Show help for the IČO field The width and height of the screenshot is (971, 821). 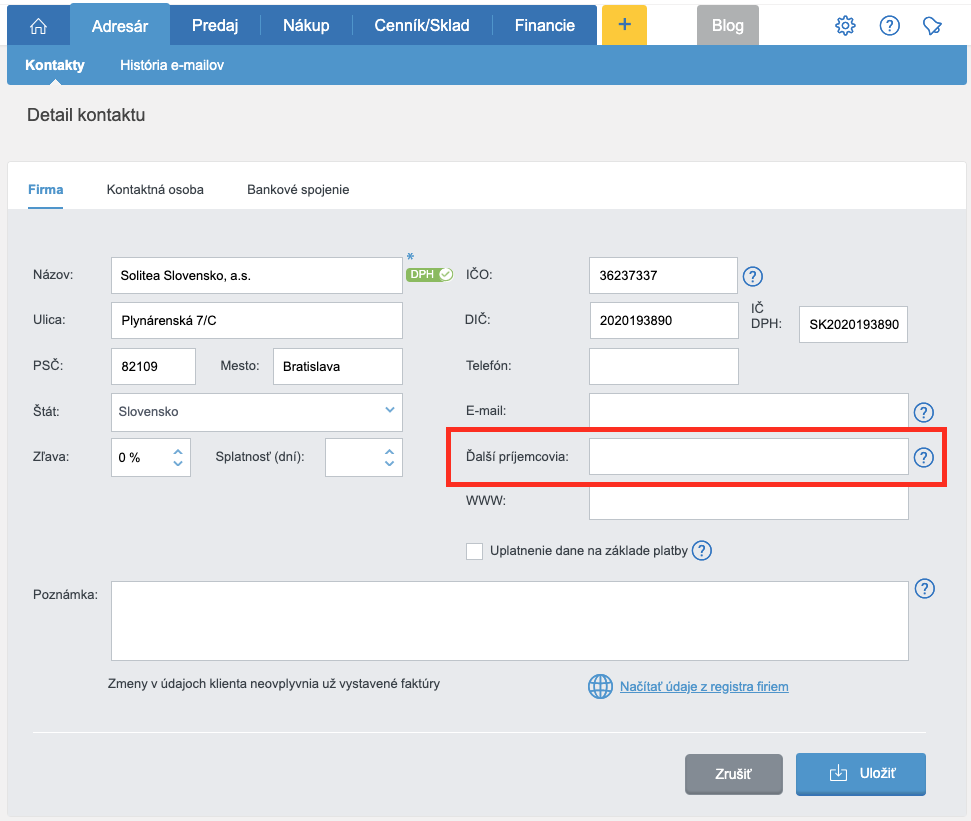pos(753,276)
